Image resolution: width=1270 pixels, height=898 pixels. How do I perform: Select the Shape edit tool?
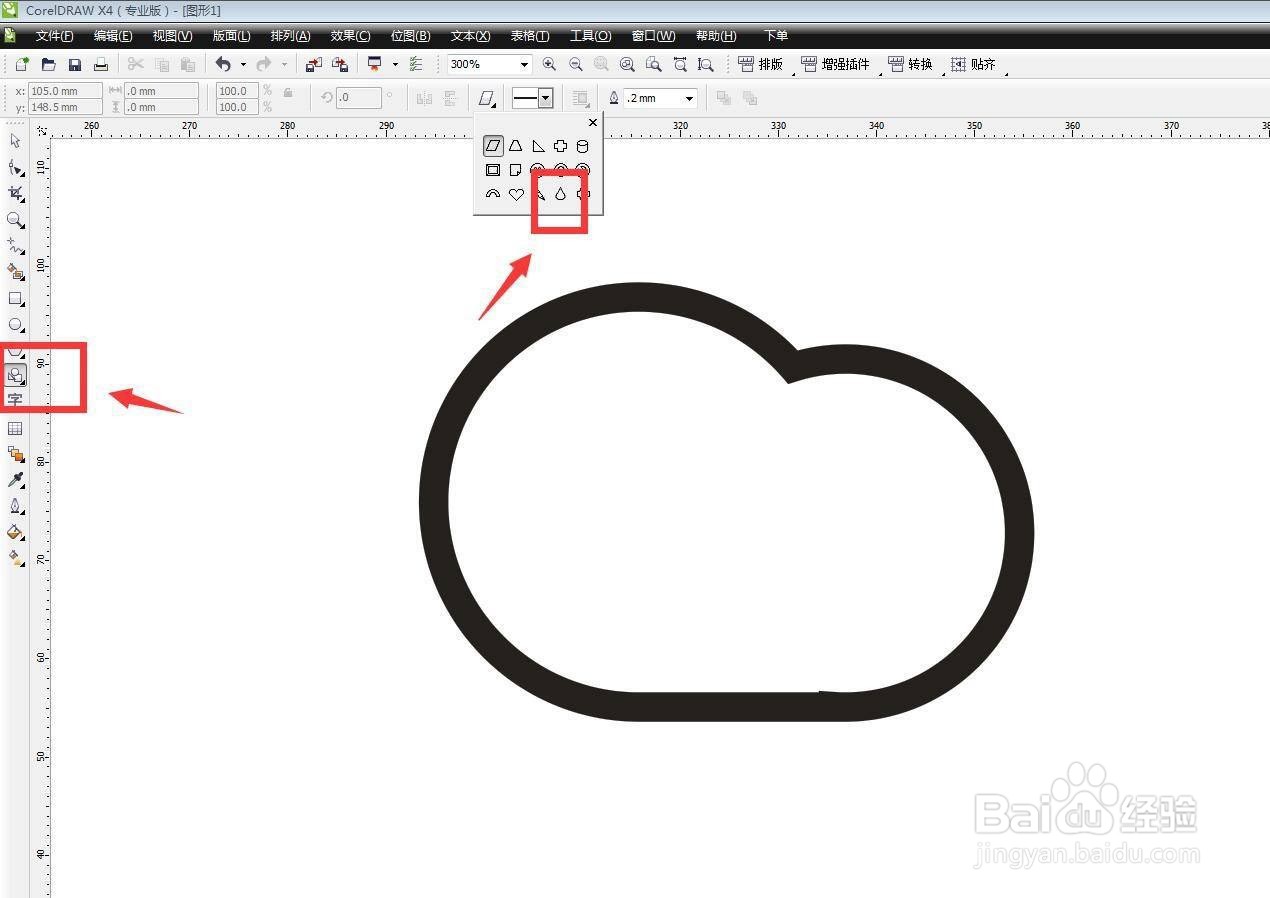(15, 167)
